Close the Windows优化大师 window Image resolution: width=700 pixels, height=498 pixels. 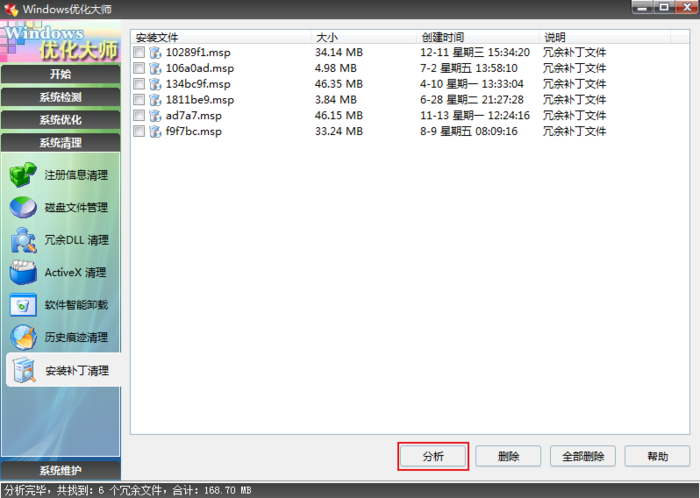pyautogui.click(x=686, y=7)
